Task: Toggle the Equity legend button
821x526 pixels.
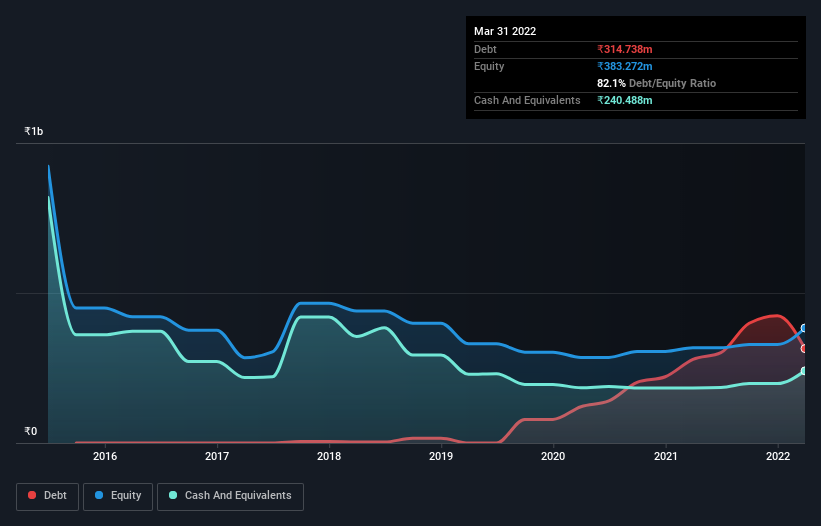Action: coord(118,496)
